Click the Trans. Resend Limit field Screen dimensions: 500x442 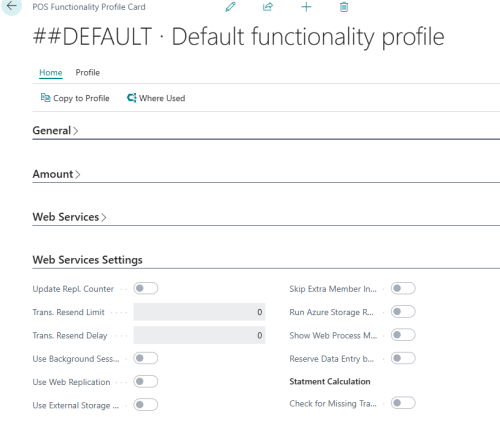coord(199,312)
